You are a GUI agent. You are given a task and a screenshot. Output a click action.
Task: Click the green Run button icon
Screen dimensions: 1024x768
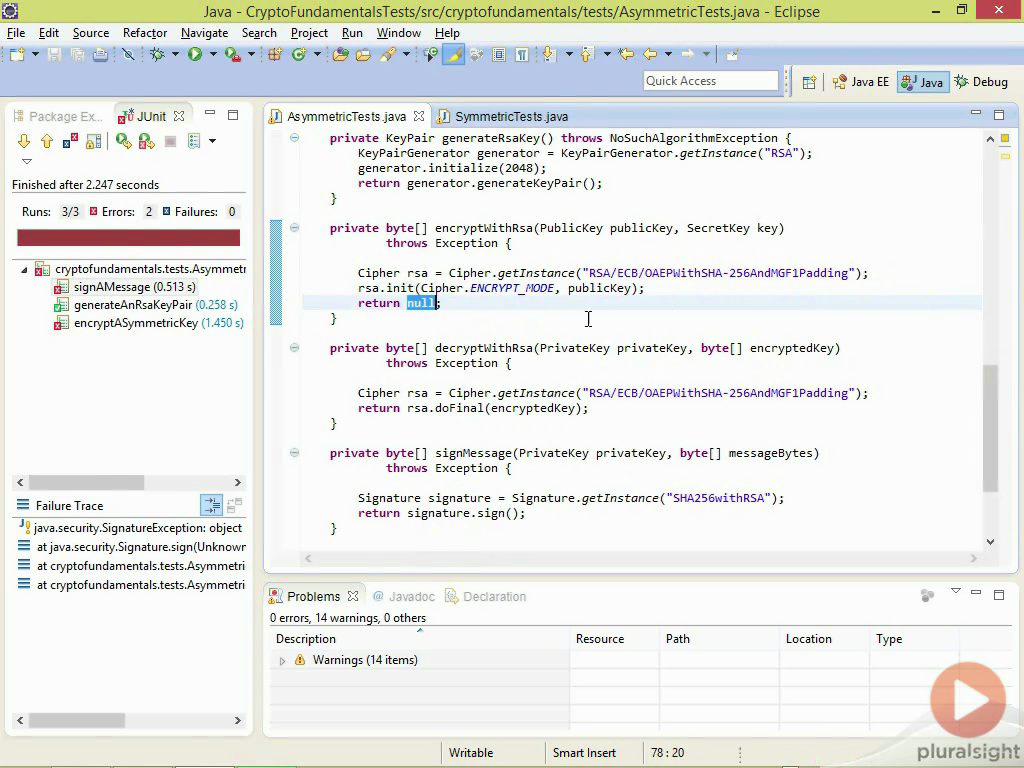195,55
